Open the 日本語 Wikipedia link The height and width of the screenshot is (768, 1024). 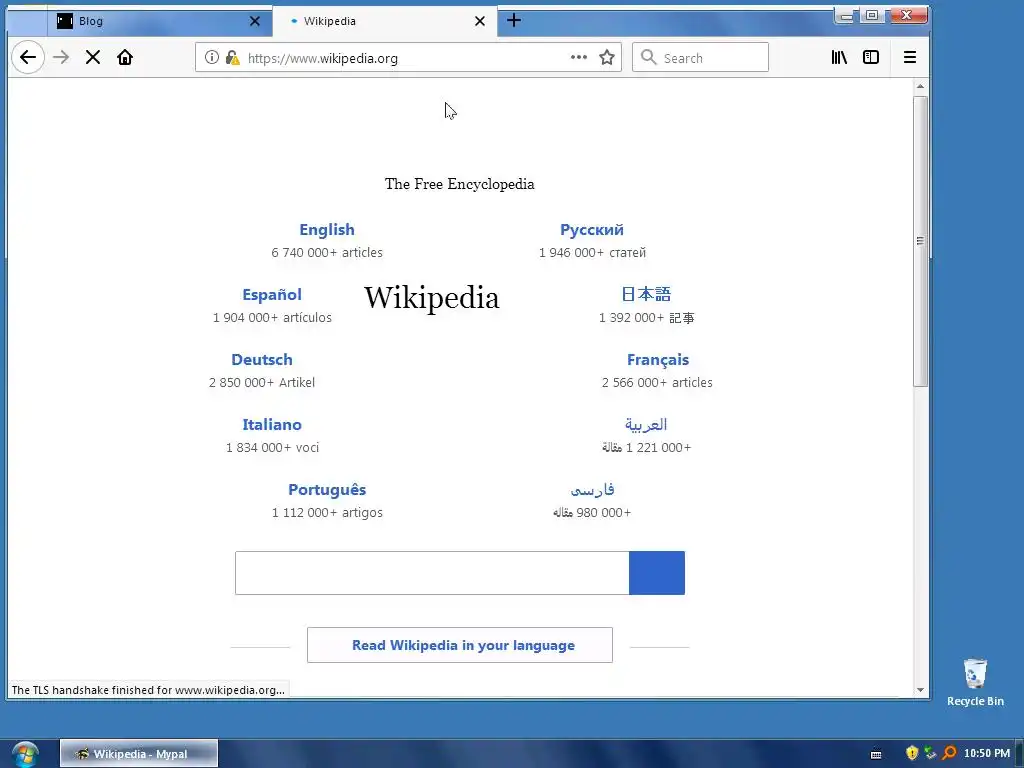[646, 295]
